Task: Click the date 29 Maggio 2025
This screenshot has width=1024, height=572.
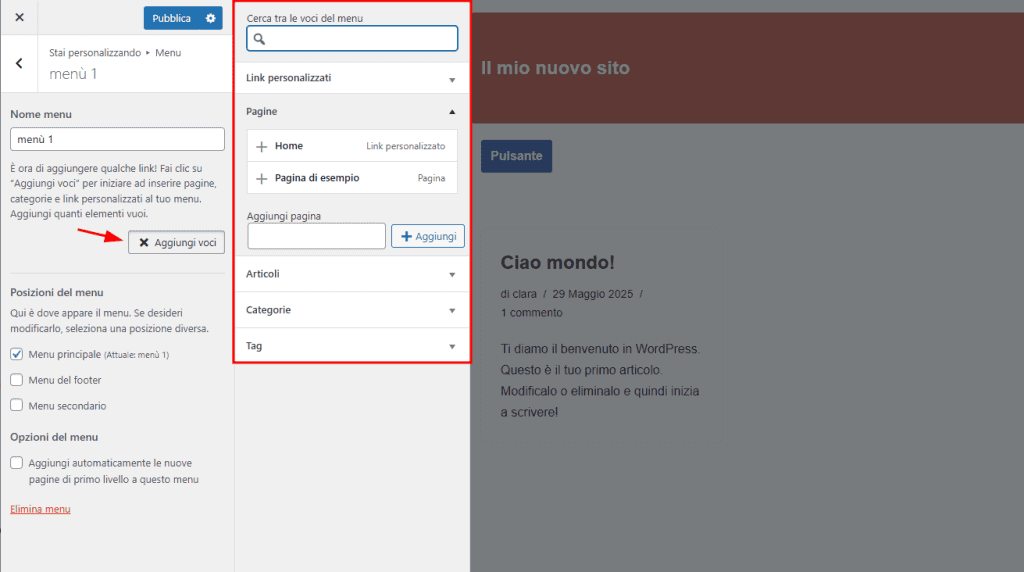Action: tap(593, 294)
